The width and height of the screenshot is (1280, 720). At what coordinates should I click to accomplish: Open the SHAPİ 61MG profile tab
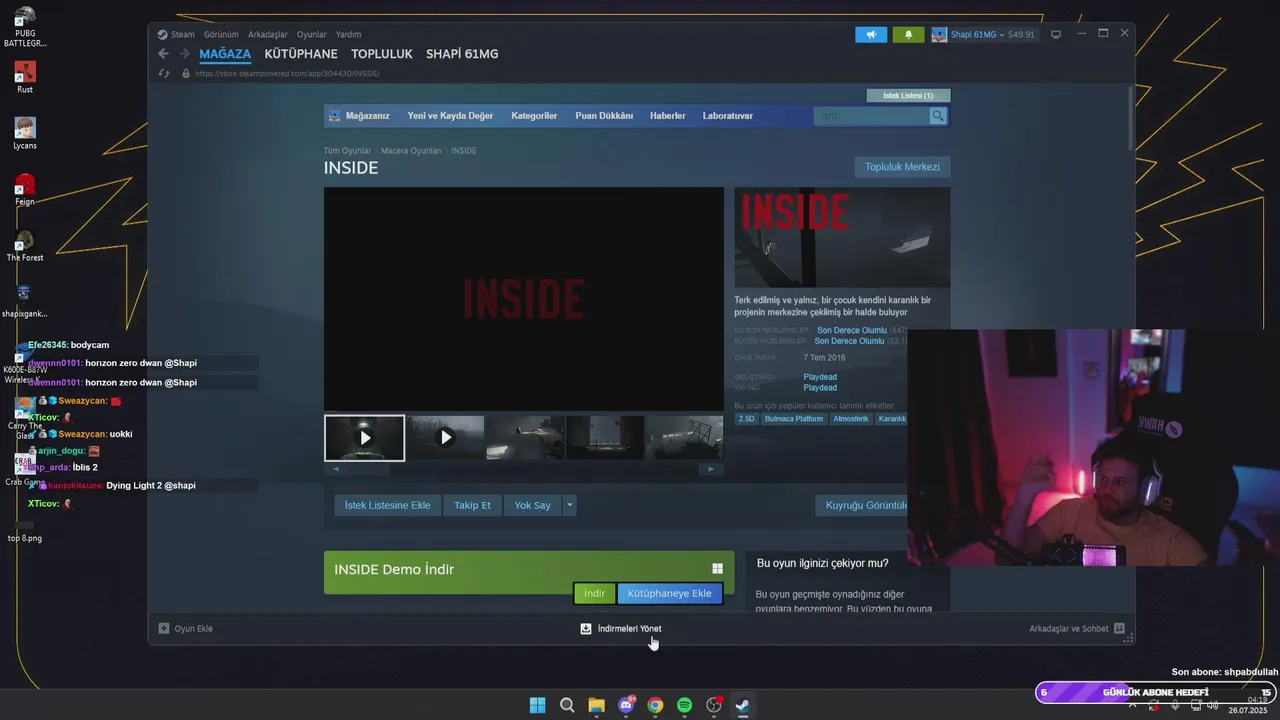(x=462, y=54)
